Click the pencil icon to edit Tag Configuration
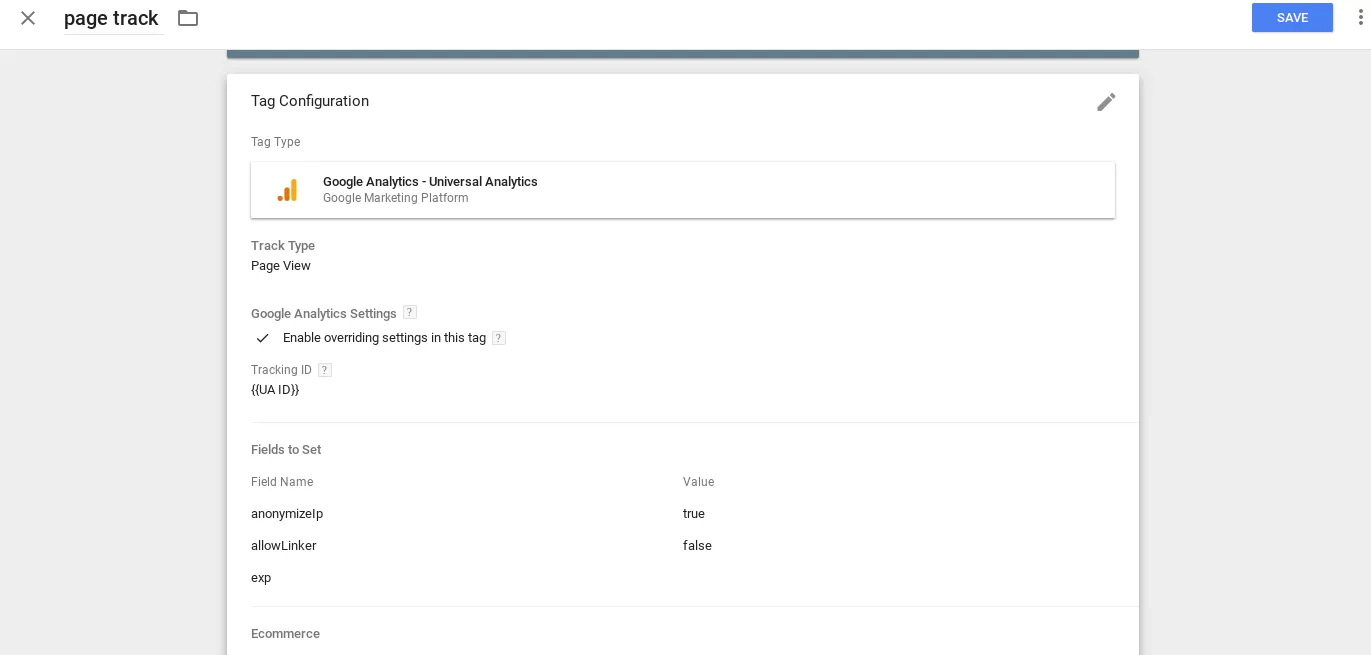 (1106, 102)
